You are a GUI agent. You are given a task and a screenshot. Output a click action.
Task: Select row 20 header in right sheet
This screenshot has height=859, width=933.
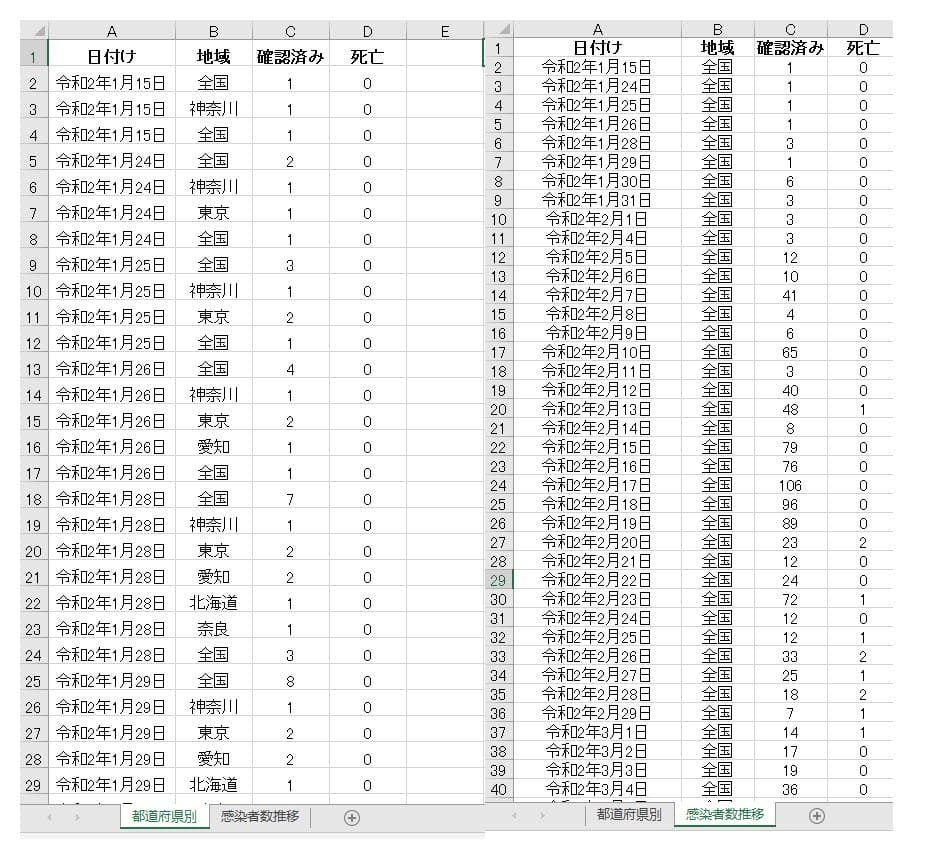[499, 409]
